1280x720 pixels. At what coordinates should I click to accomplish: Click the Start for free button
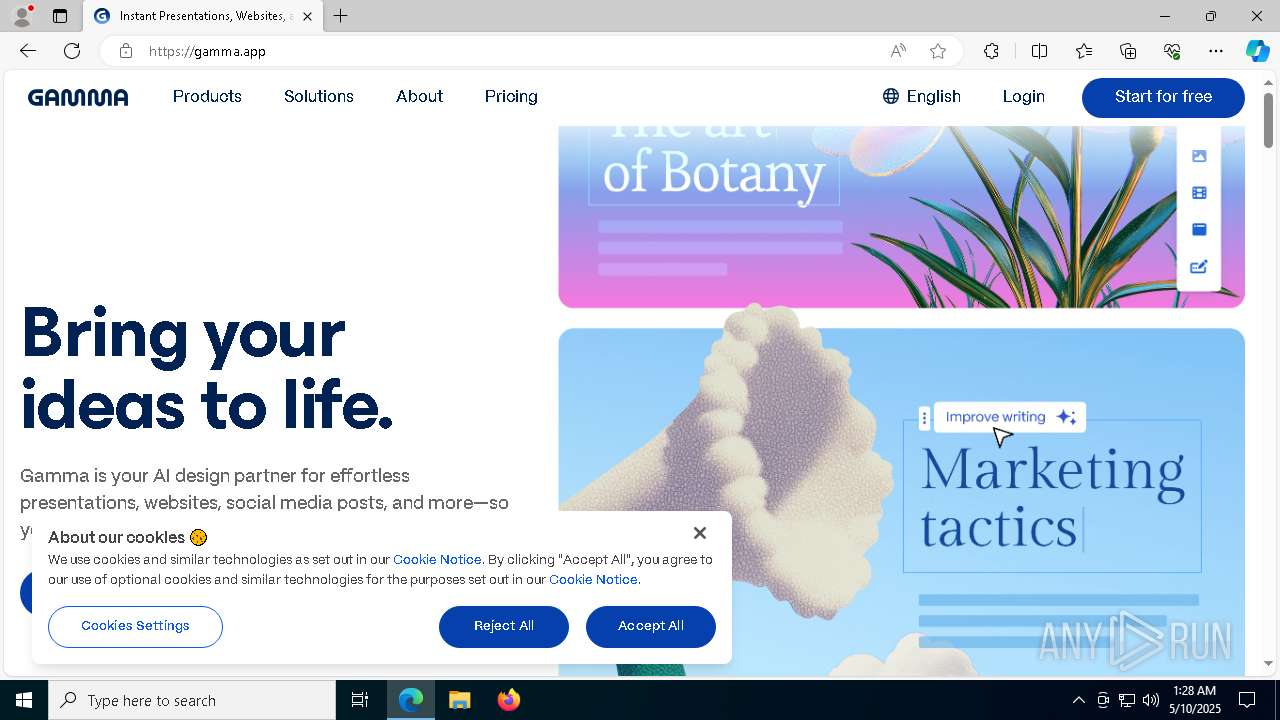[x=1163, y=97]
